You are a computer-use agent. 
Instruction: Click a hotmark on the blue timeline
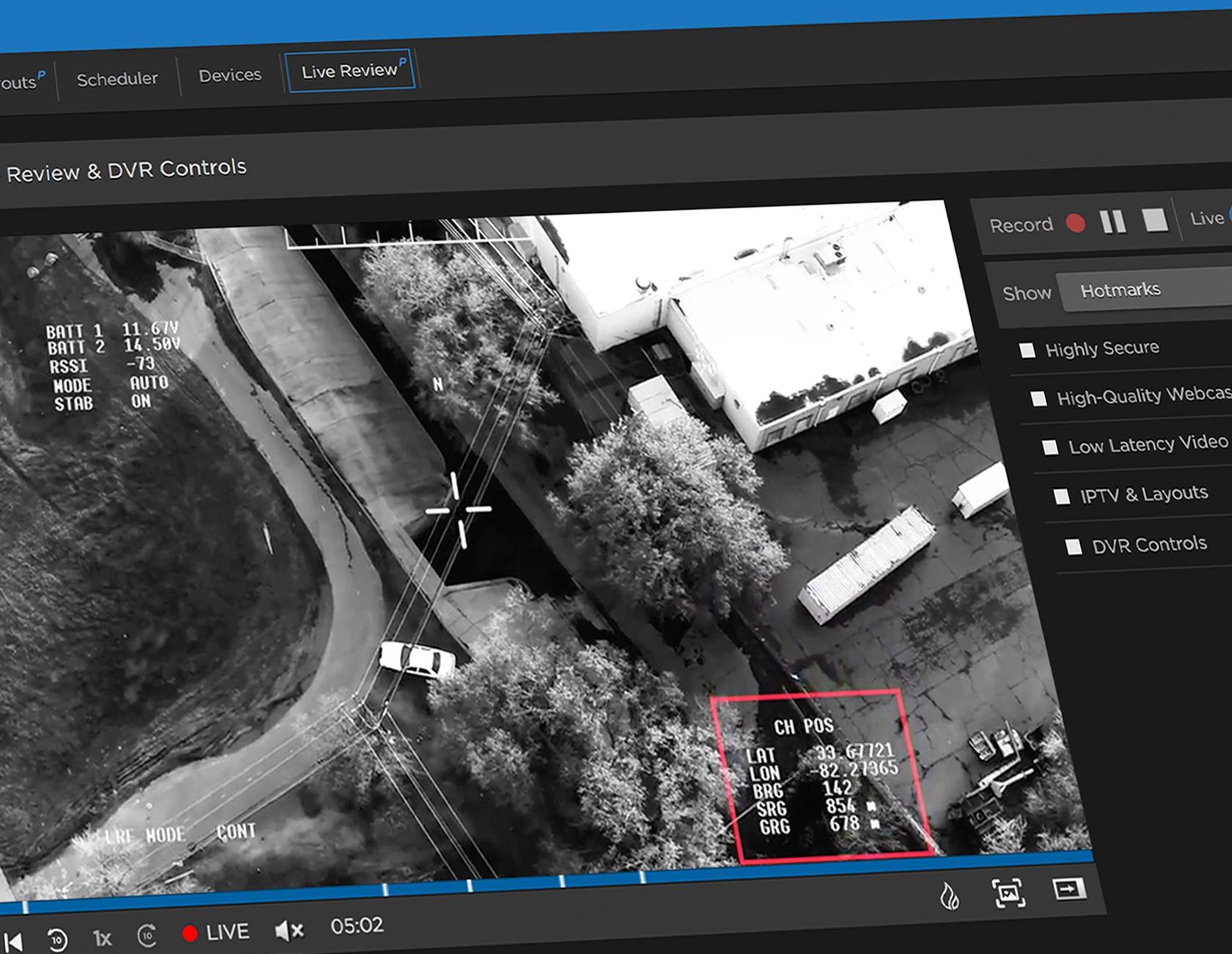470,886
